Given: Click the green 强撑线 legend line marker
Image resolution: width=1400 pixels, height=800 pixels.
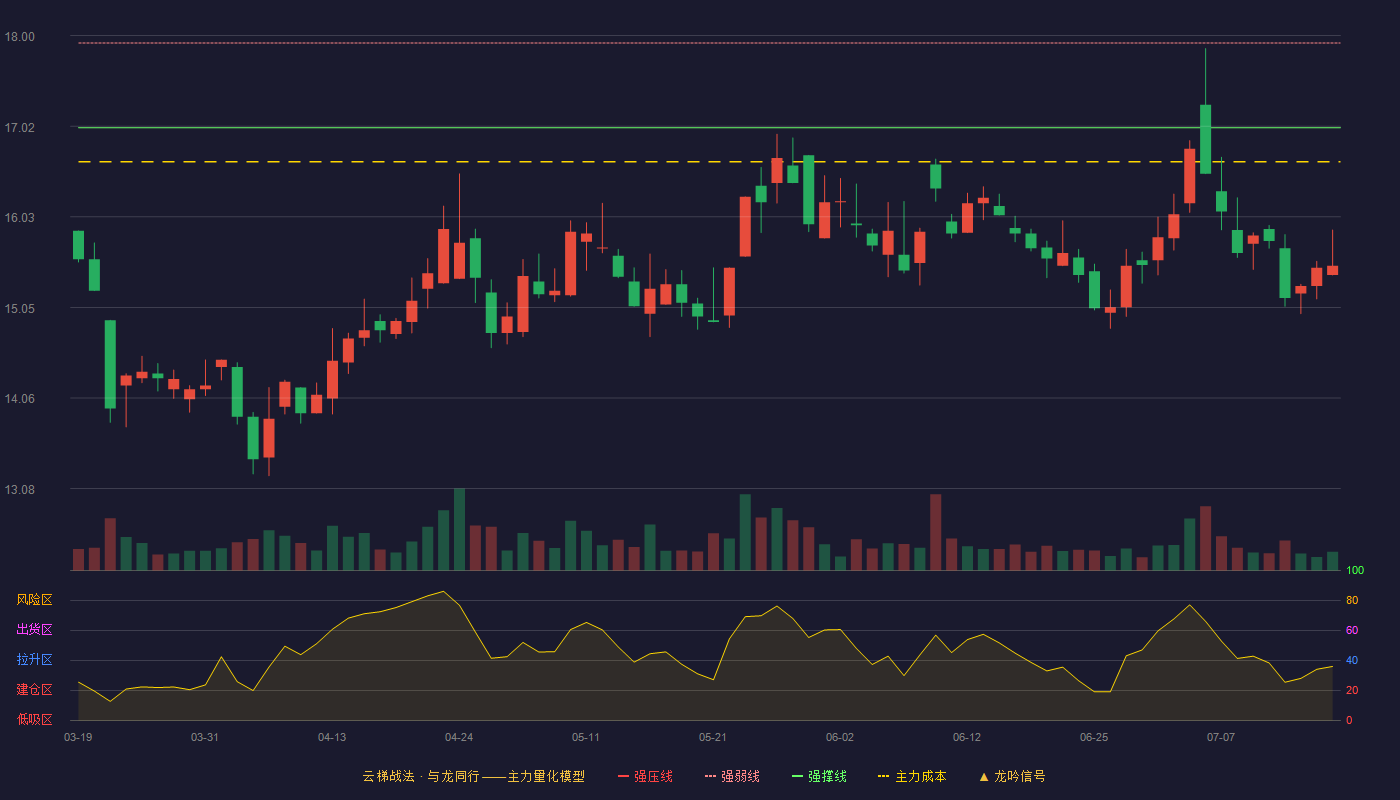Looking at the screenshot, I should (x=797, y=776).
